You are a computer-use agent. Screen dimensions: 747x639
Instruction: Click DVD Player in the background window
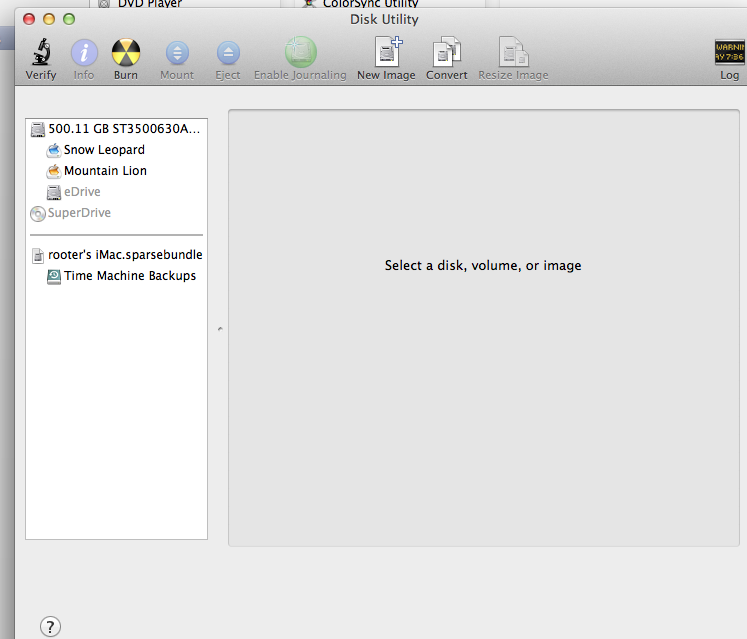pyautogui.click(x=150, y=4)
